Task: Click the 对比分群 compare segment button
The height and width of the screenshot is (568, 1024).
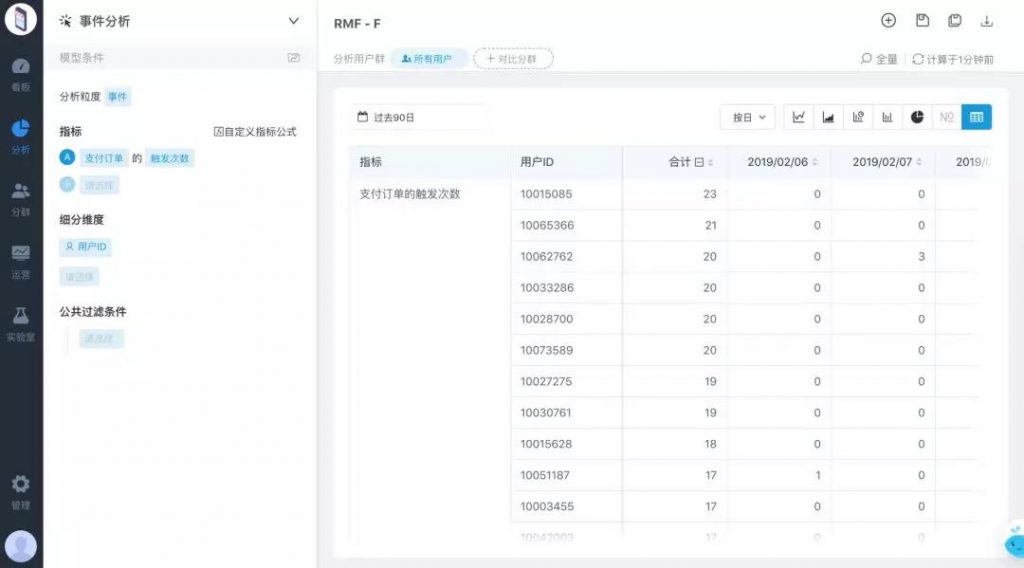Action: pyautogui.click(x=513, y=59)
